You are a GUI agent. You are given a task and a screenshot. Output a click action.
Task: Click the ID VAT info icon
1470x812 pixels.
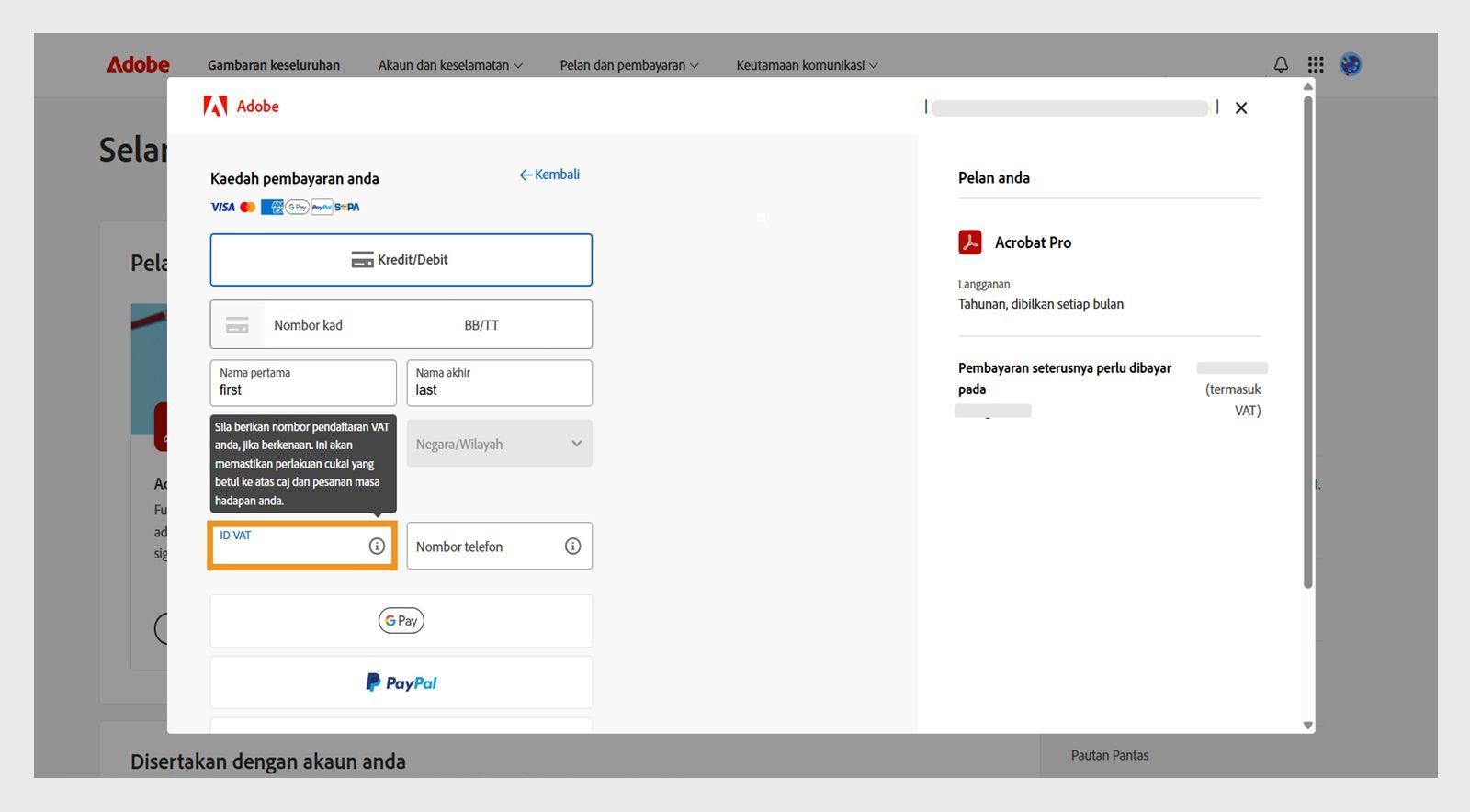377,546
